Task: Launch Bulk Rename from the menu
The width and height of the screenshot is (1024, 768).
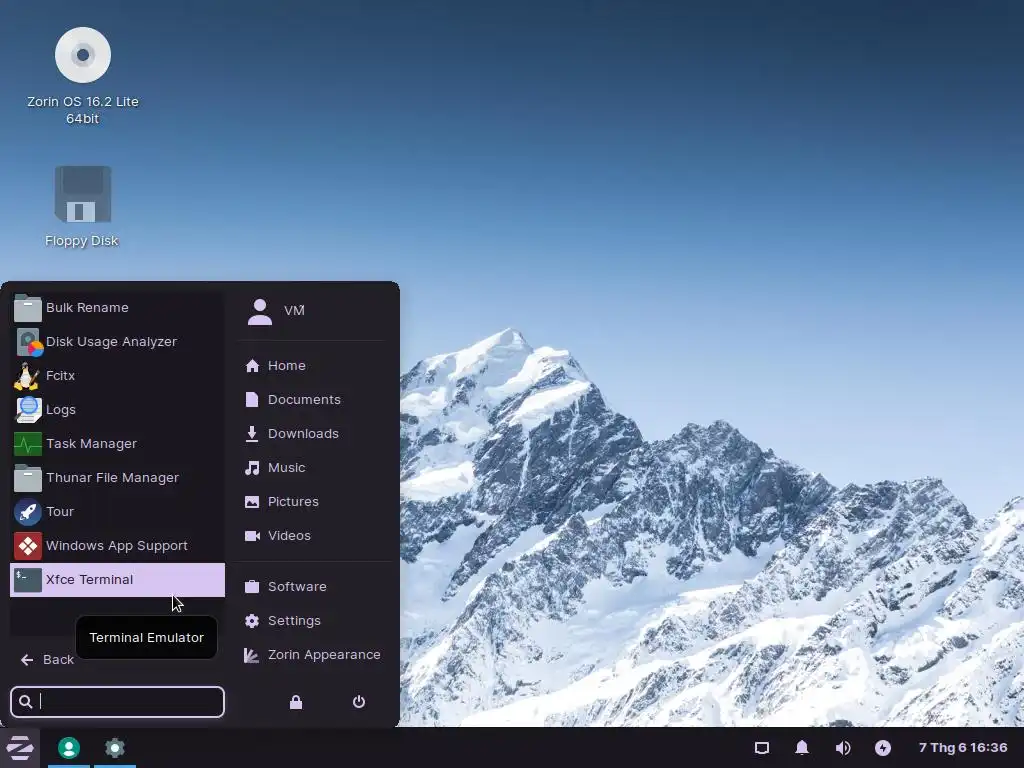Action: (118, 308)
